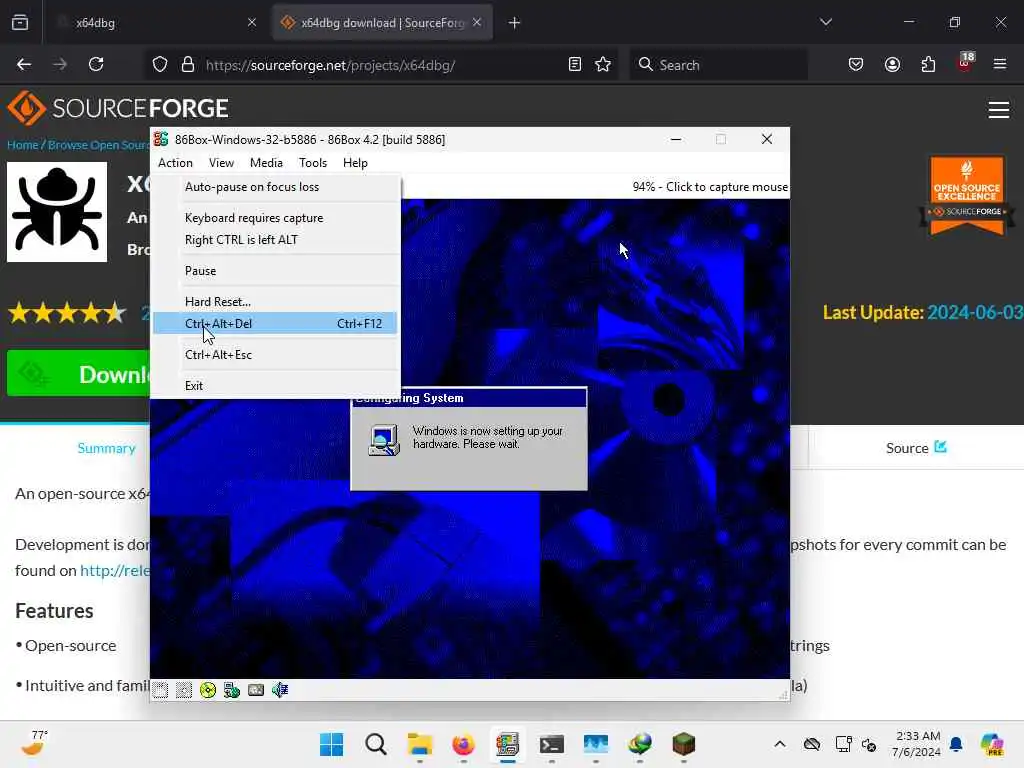Open the 86Box Media menu
1024x768 pixels.
tap(266, 163)
